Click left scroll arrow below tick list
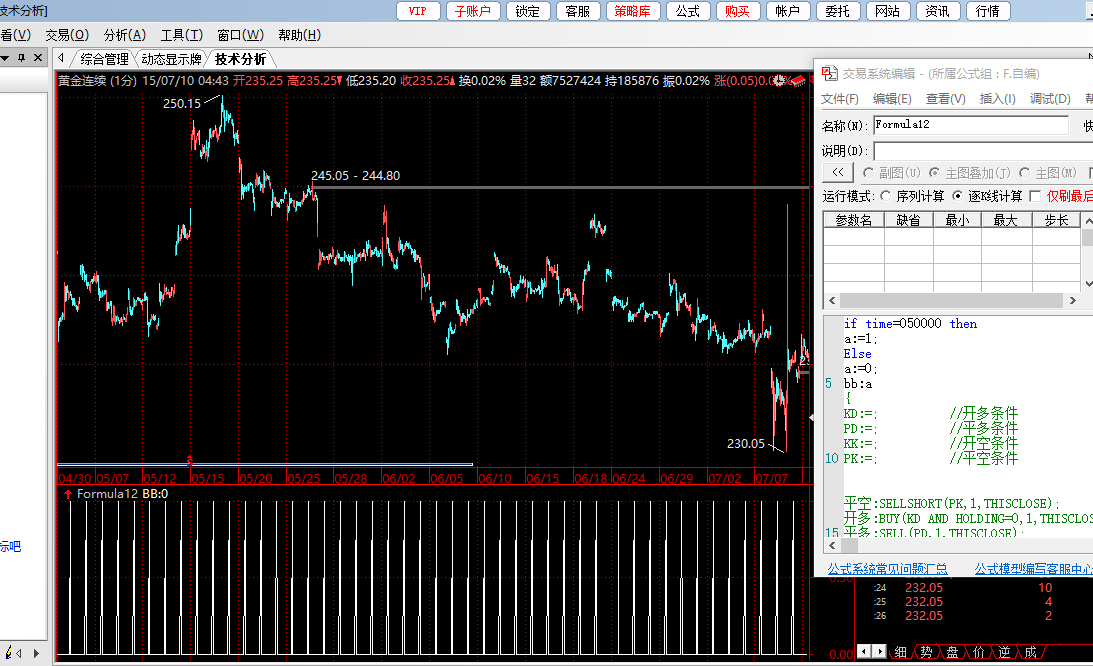Image resolution: width=1093 pixels, height=666 pixels. (x=866, y=652)
